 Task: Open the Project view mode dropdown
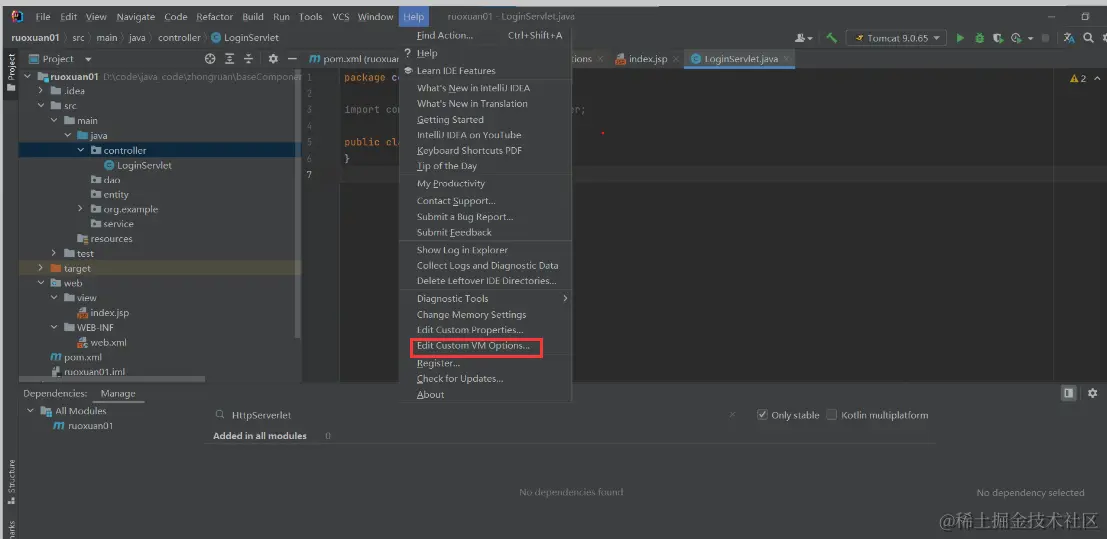(88, 59)
